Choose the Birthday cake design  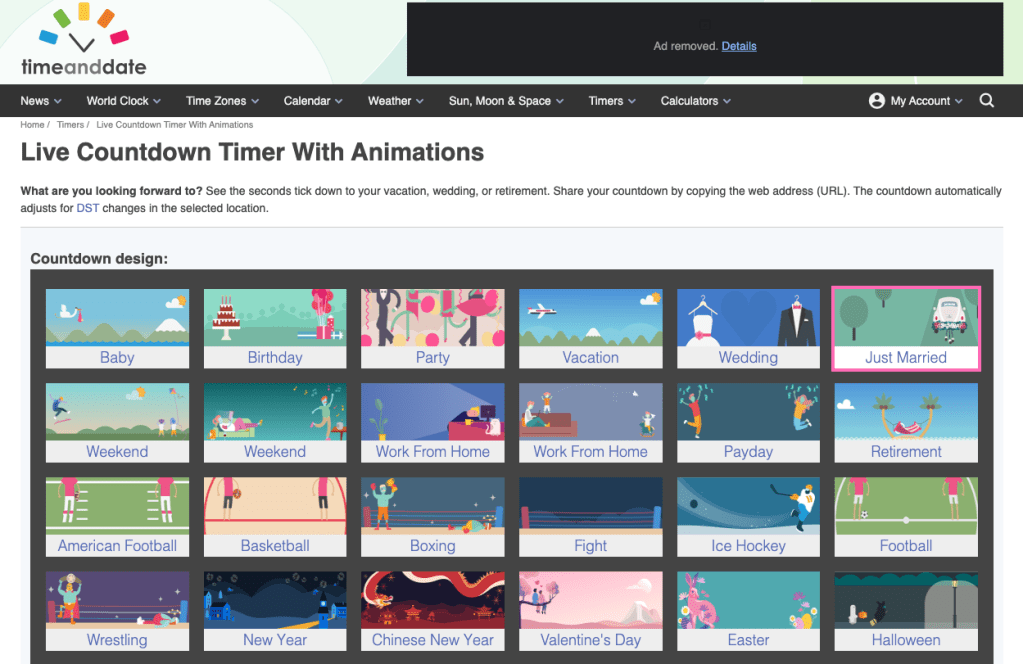pos(275,328)
